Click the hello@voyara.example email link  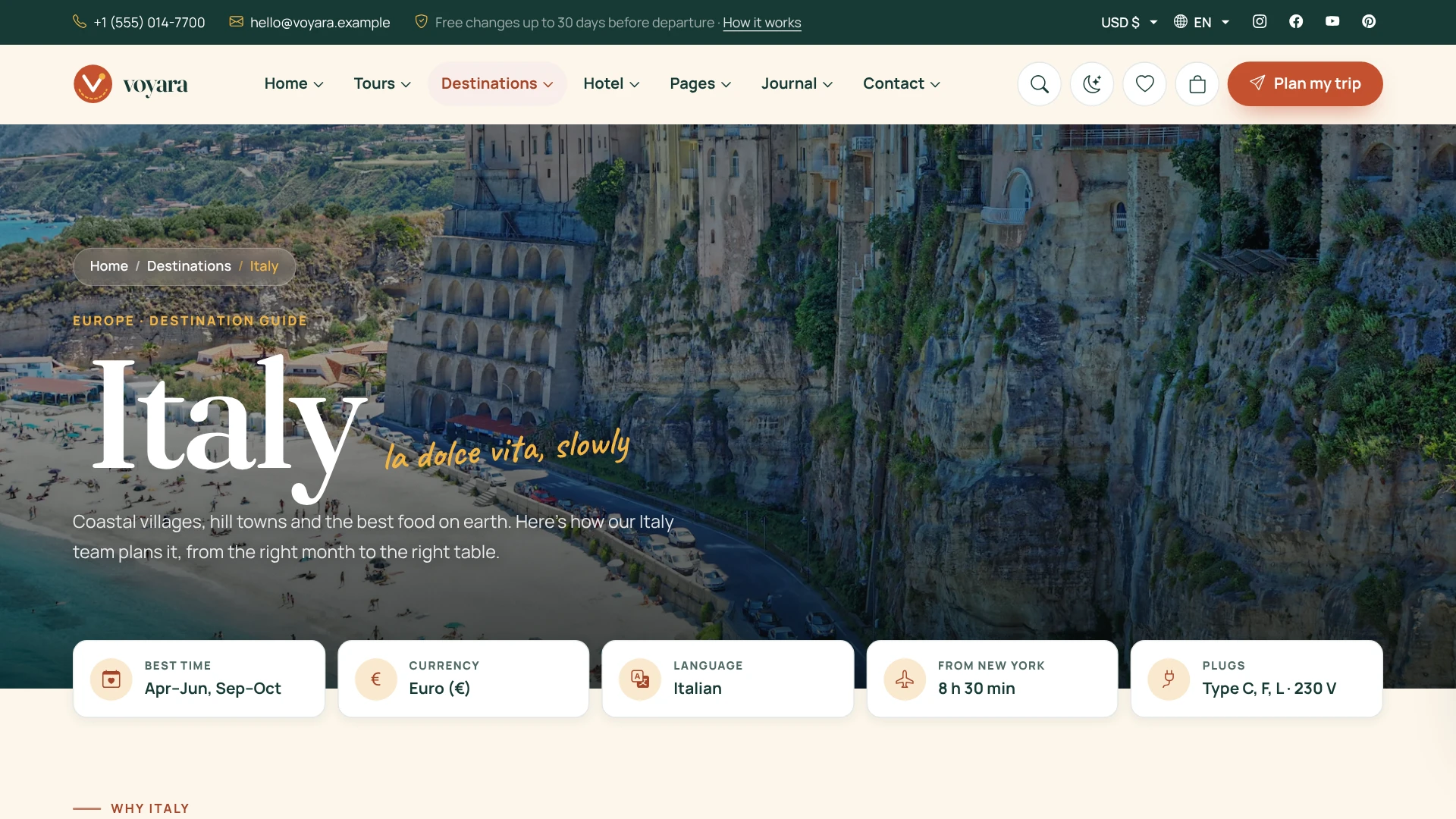[x=320, y=23]
